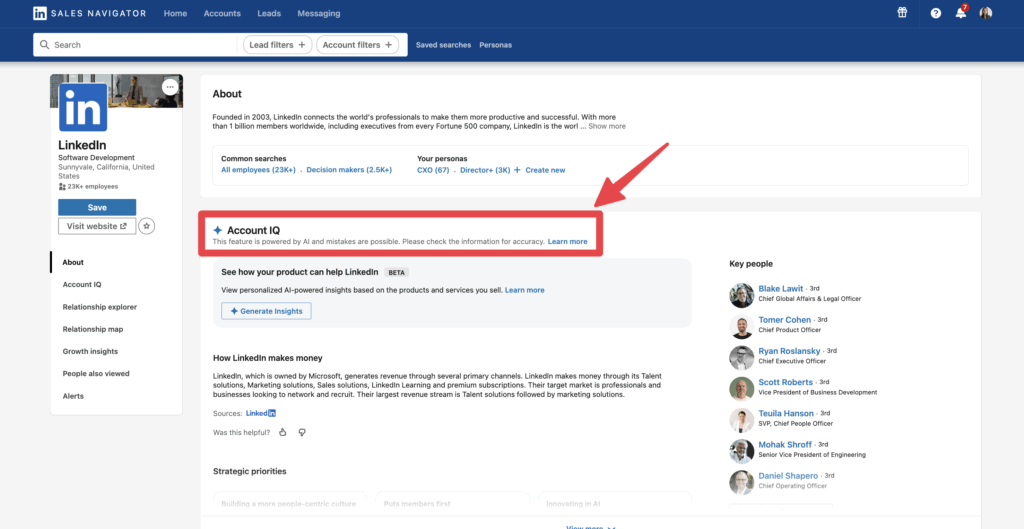The width and height of the screenshot is (1024, 529).
Task: Open the gift icon in header
Action: (902, 13)
